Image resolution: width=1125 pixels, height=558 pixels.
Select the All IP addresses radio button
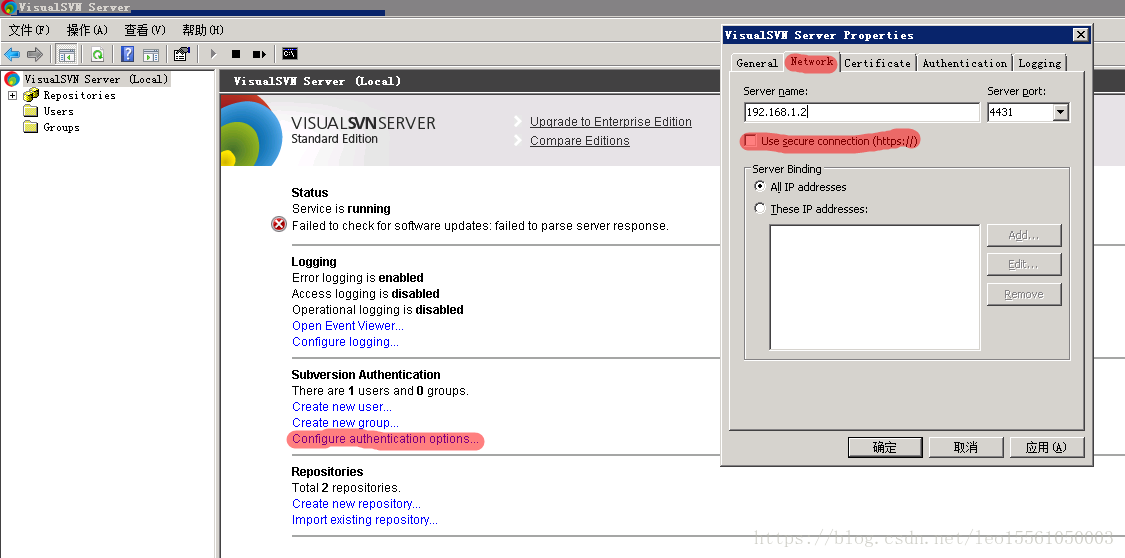[760, 186]
